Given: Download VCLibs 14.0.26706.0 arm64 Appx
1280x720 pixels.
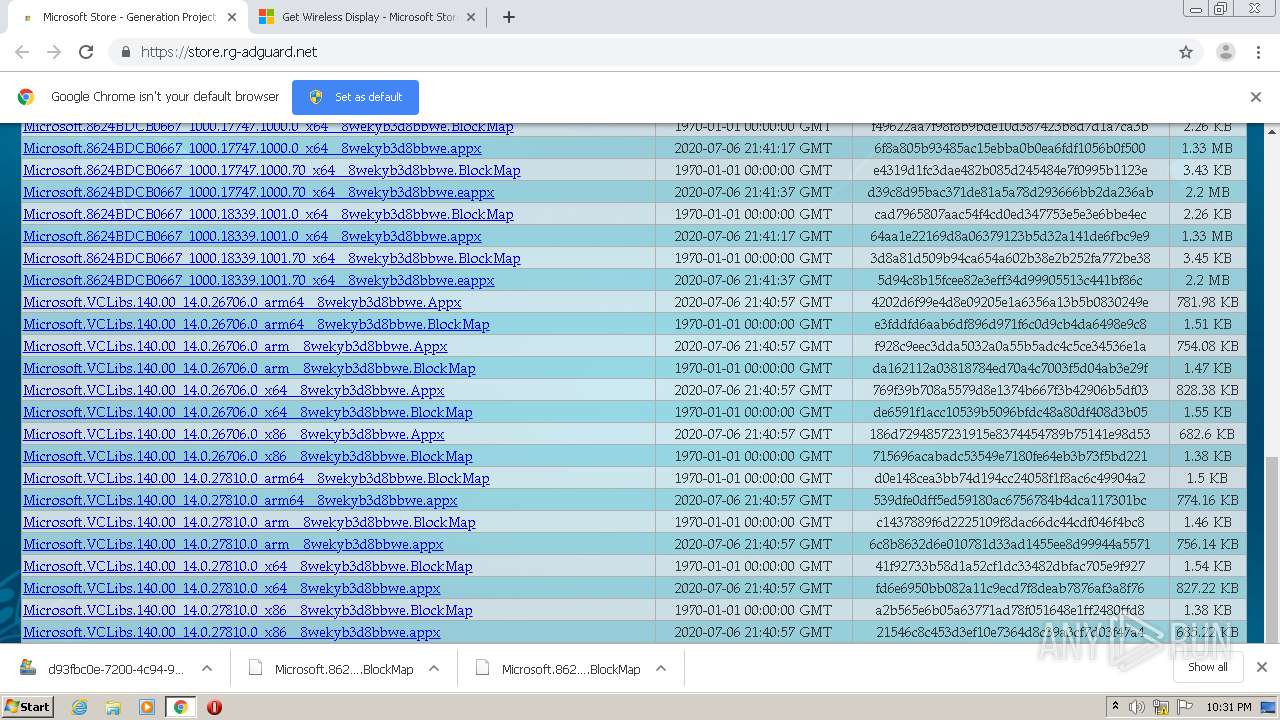Looking at the screenshot, I should point(242,303).
